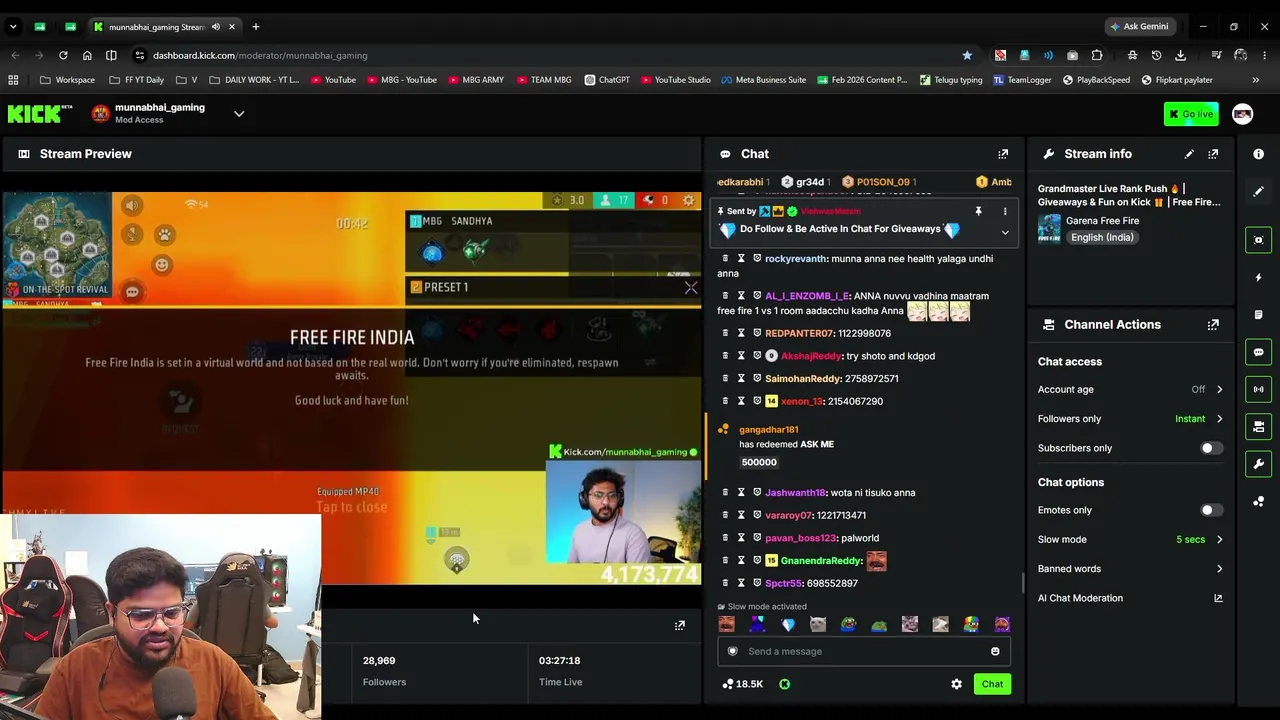
Task: Timeout pavan_boss123 with hourglass icon
Action: [741, 538]
